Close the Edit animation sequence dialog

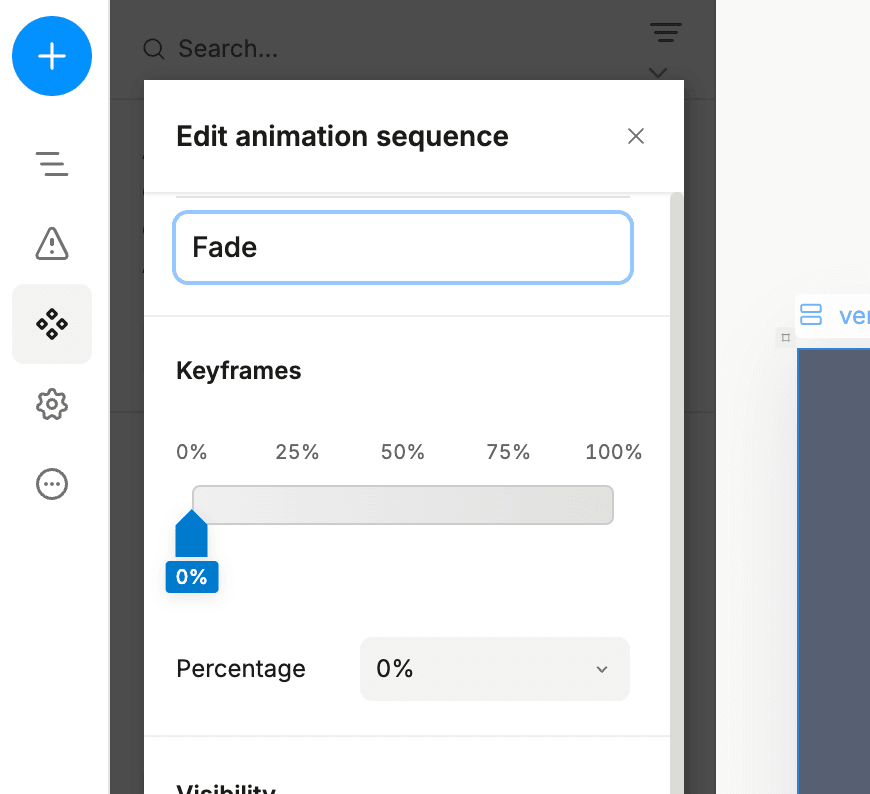coord(636,136)
